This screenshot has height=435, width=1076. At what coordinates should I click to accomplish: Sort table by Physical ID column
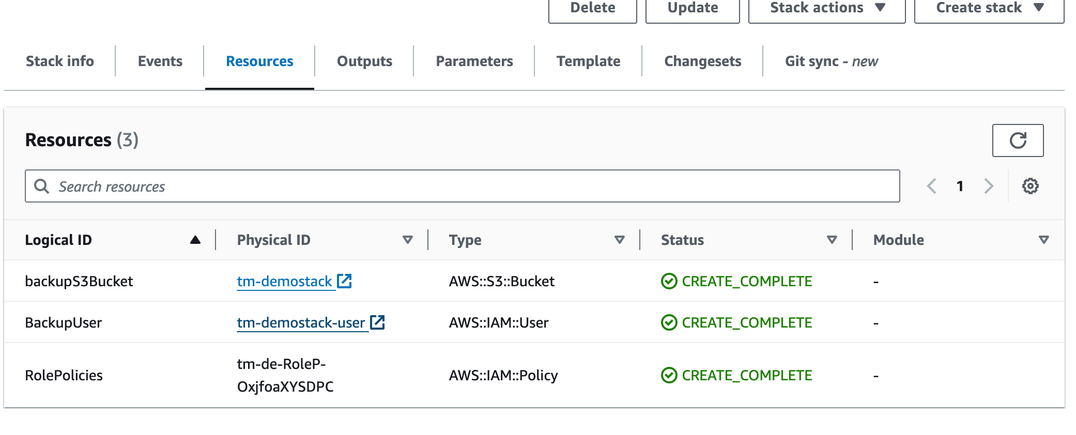pyautogui.click(x=407, y=240)
